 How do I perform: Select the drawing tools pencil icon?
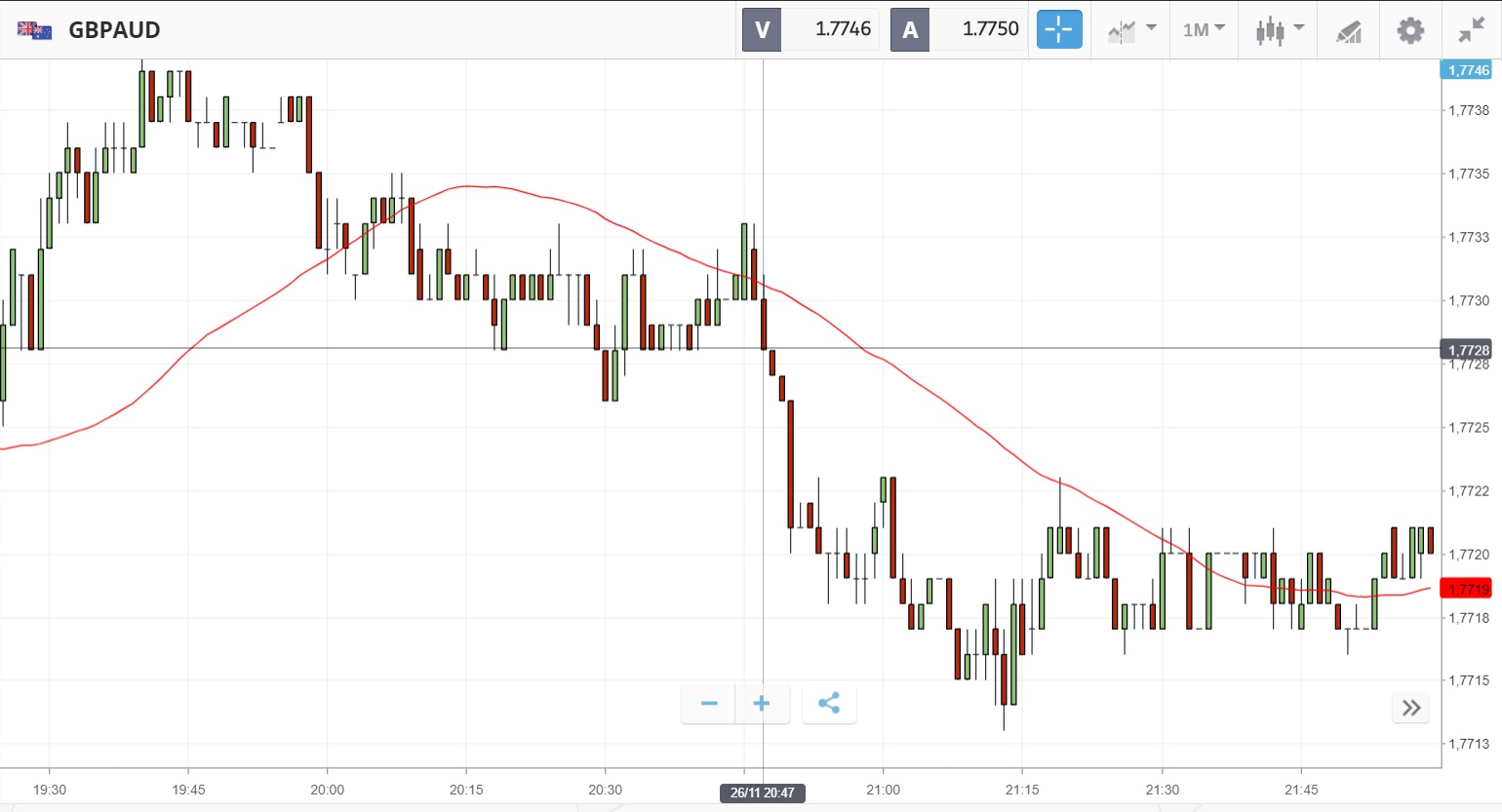[x=1349, y=31]
